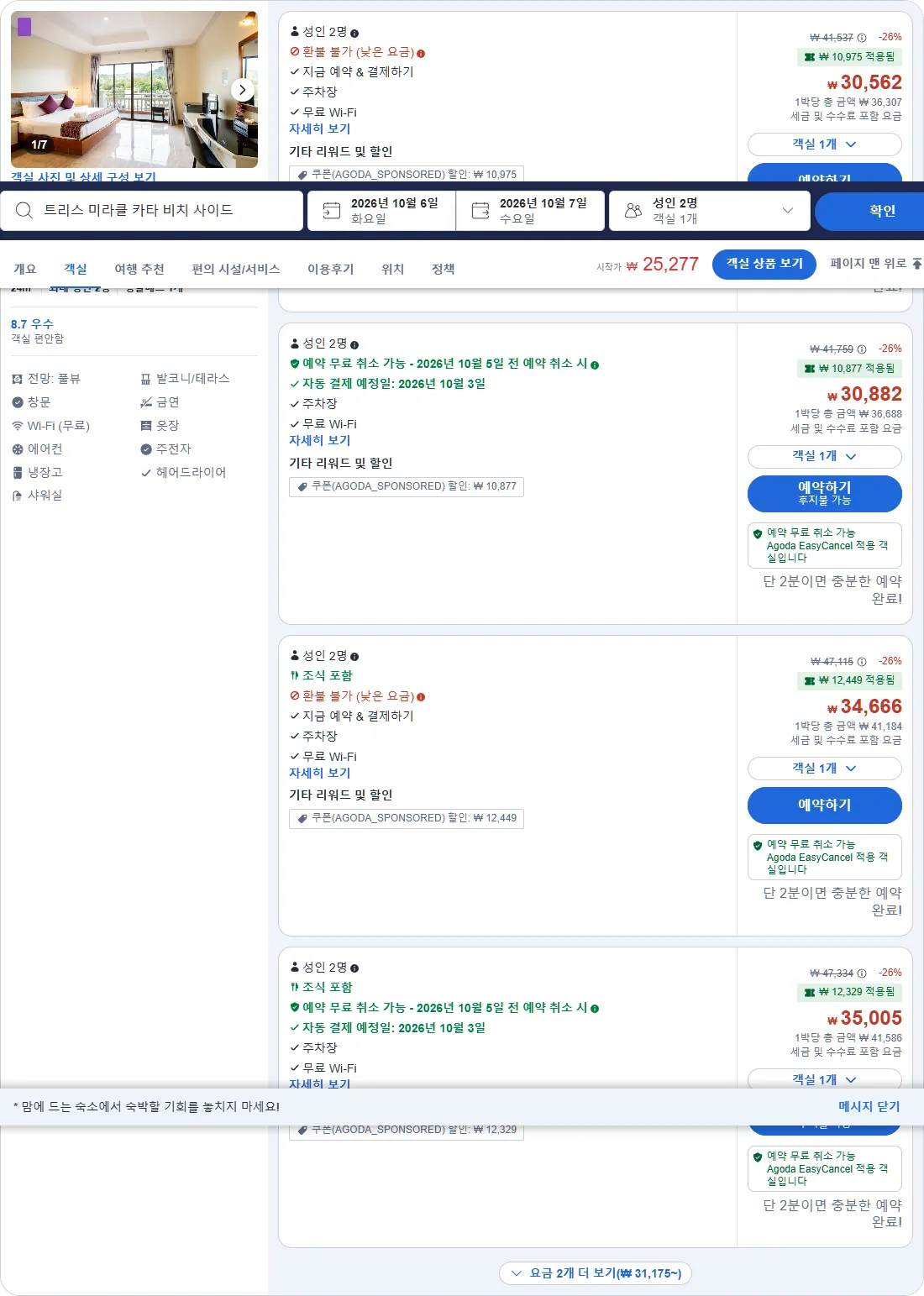Click the guests people icon
Image resolution: width=924 pixels, height=1296 pixels.
633,210
